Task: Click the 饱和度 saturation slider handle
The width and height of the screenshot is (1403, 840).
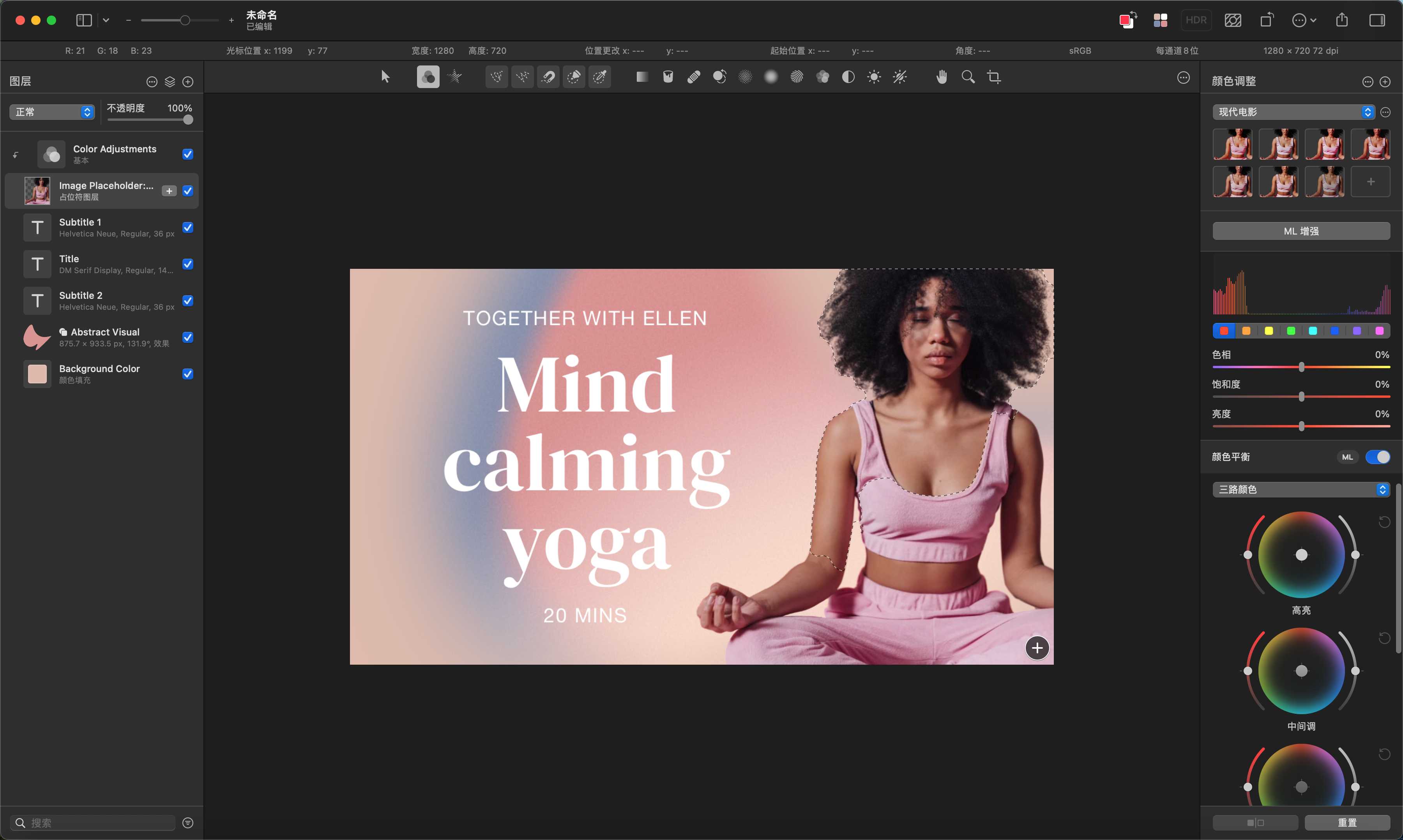Action: click(x=1301, y=397)
